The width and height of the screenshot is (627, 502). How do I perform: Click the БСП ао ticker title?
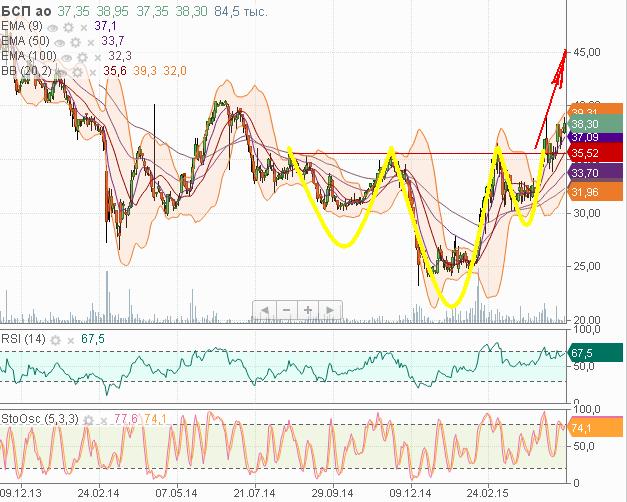tap(26, 11)
